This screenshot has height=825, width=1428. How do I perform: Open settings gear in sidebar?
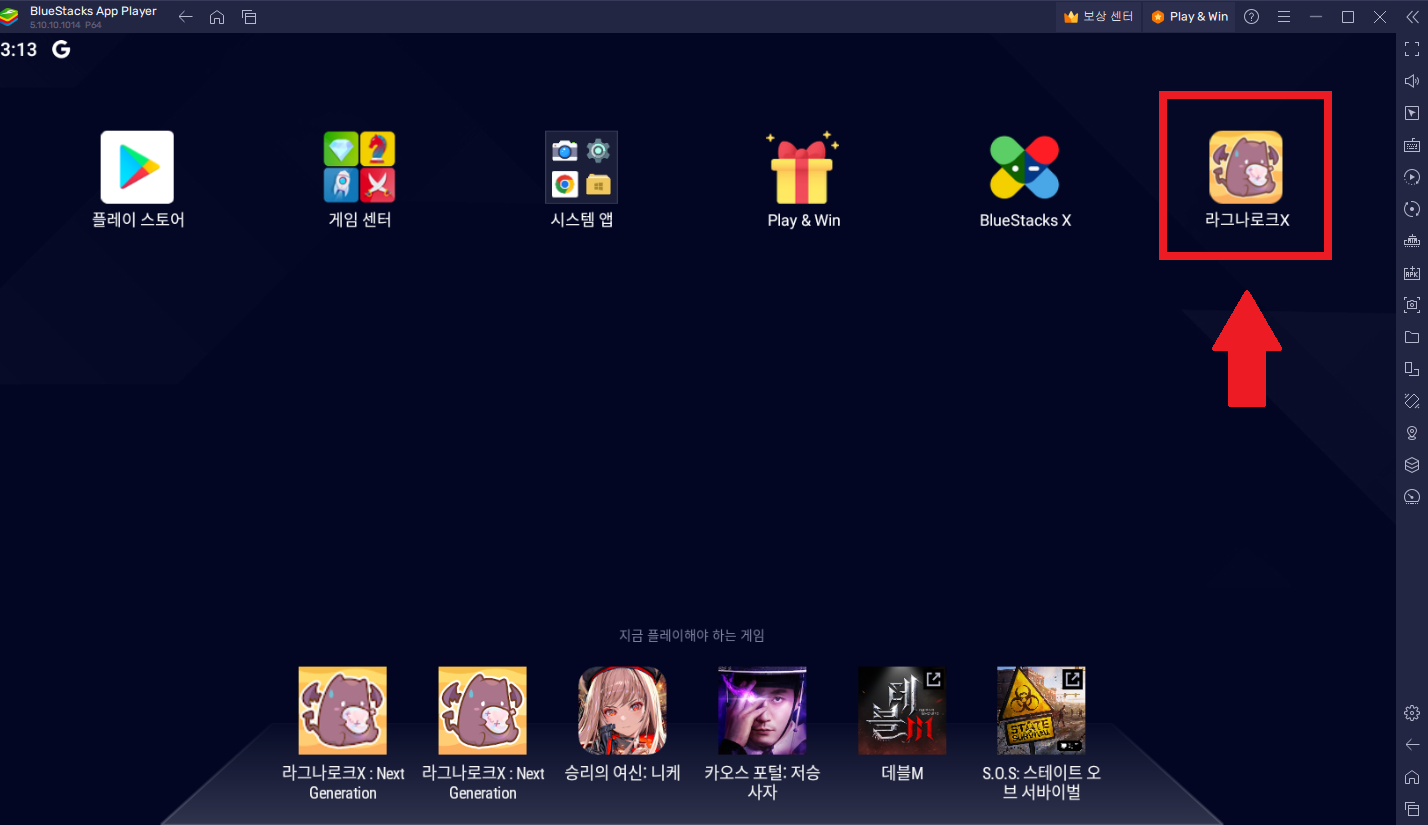(x=1412, y=713)
